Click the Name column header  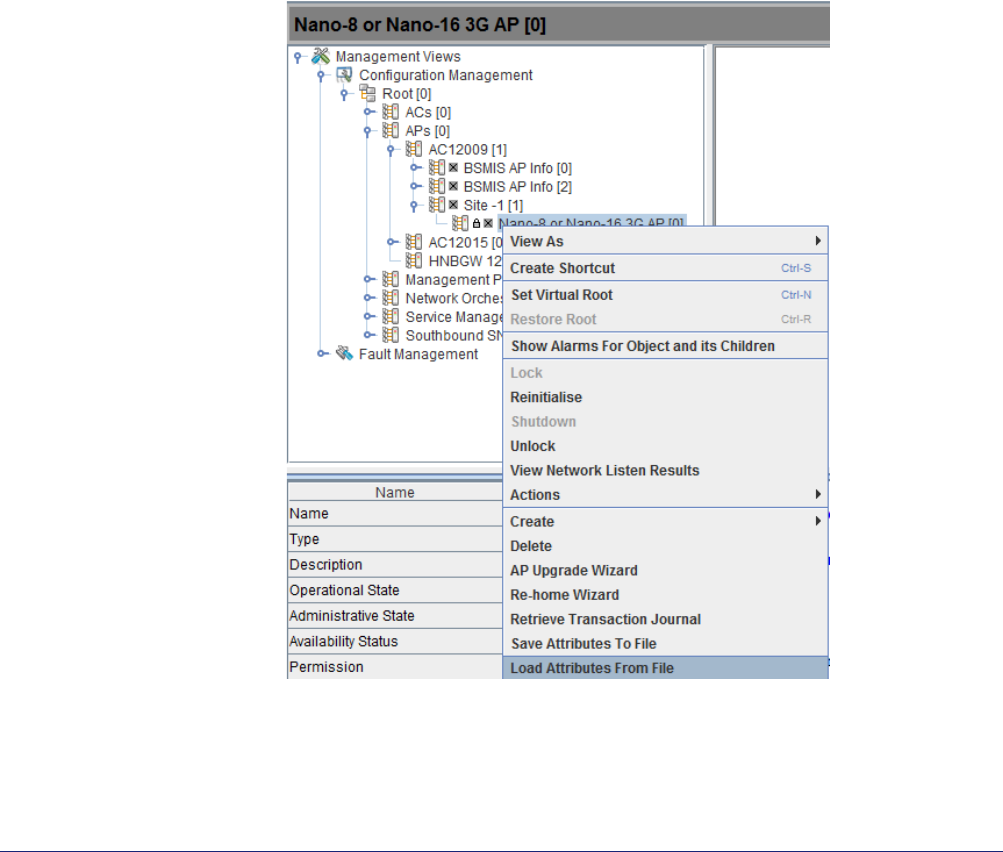[395, 492]
